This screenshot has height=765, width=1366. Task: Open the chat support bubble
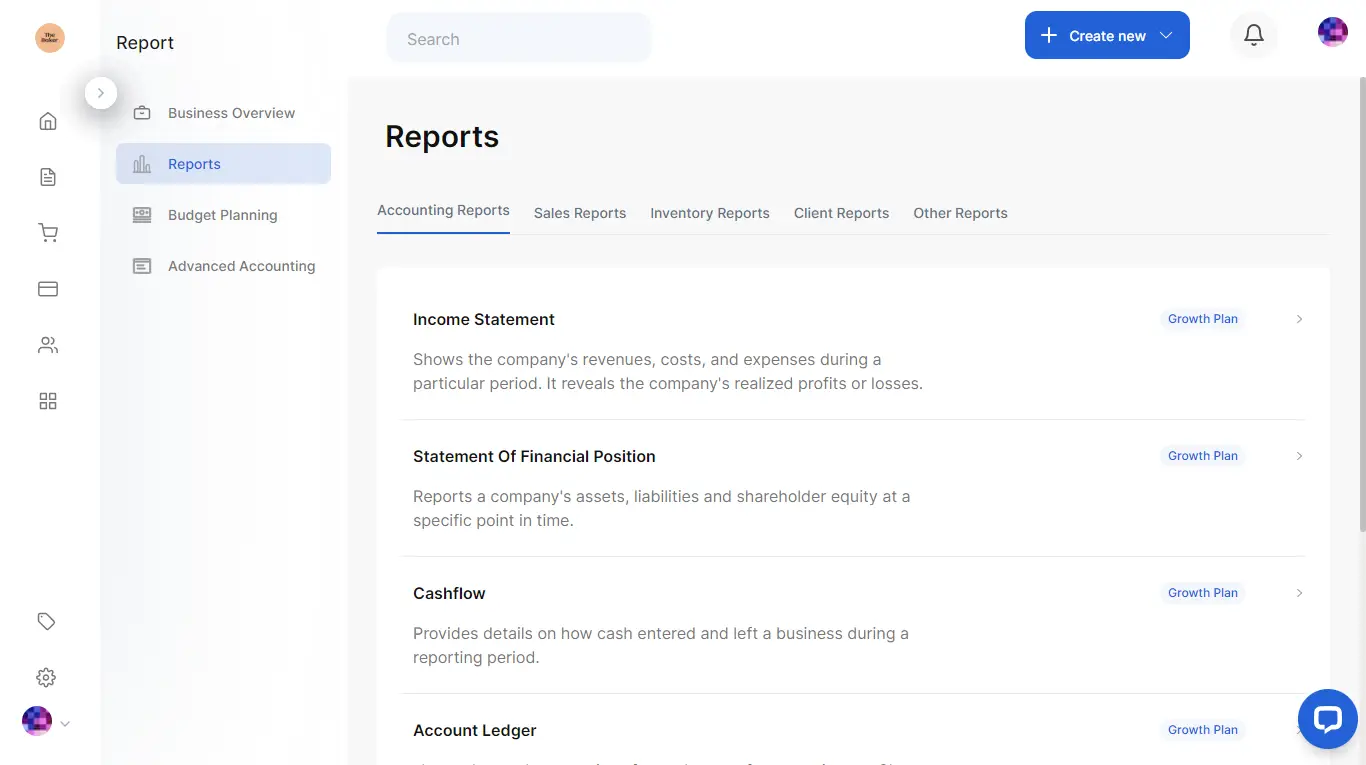click(1327, 718)
